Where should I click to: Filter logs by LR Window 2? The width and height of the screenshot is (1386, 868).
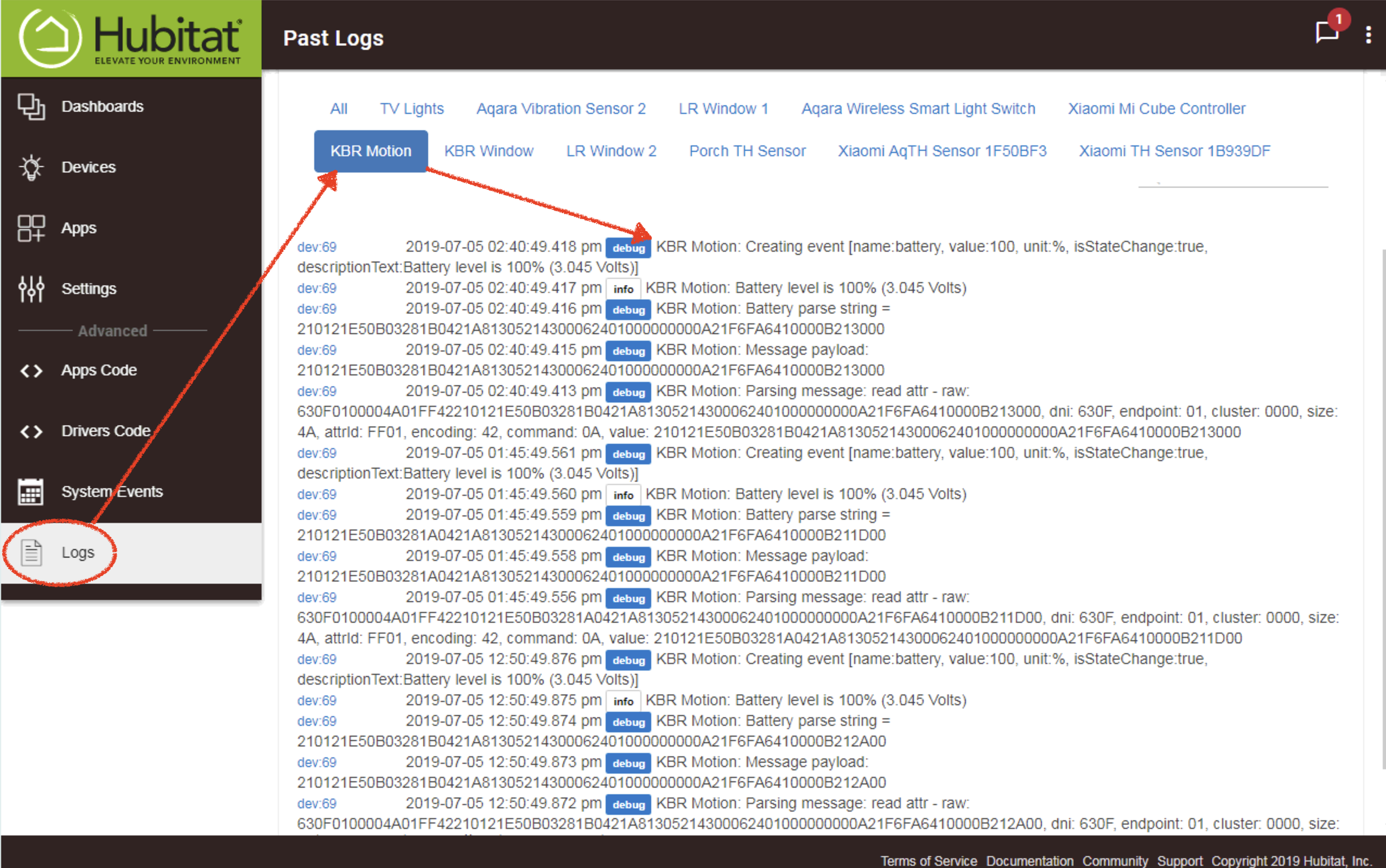pos(611,151)
